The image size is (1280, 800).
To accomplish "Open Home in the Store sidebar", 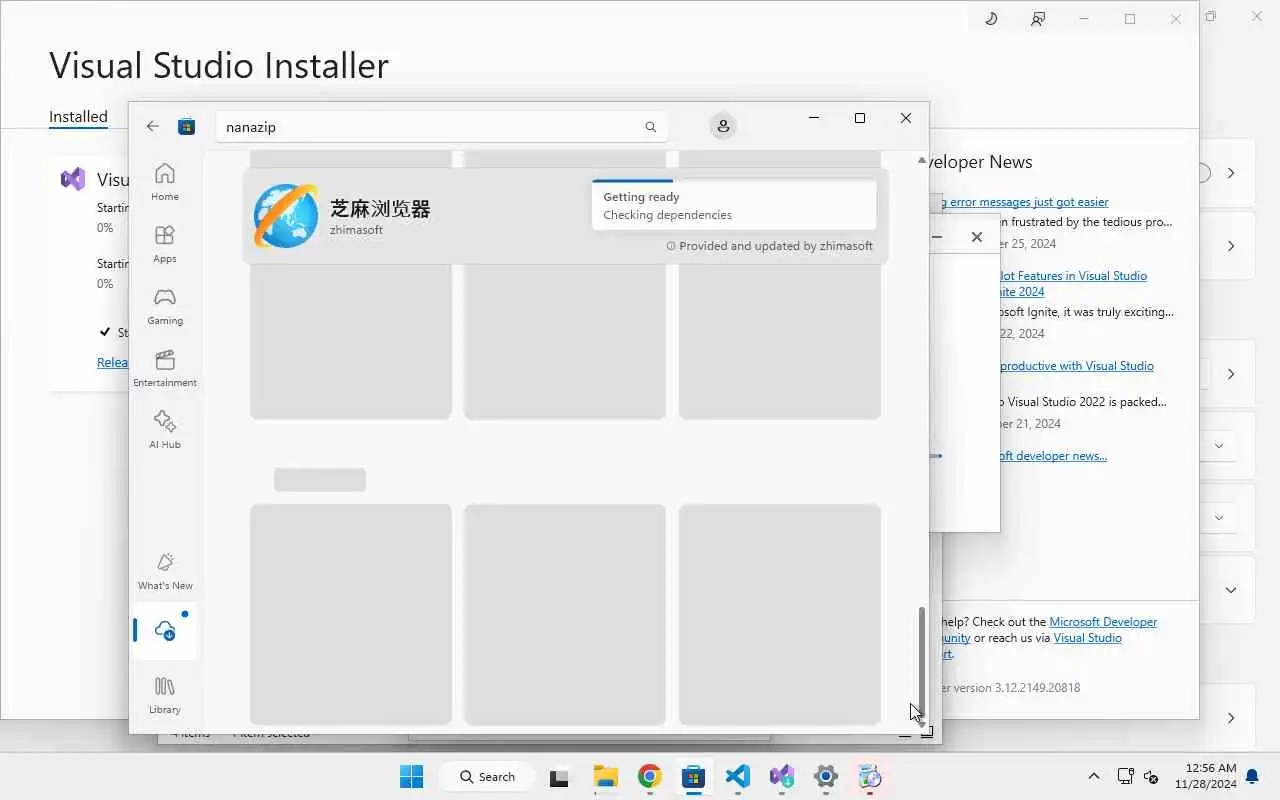I will pos(165,182).
